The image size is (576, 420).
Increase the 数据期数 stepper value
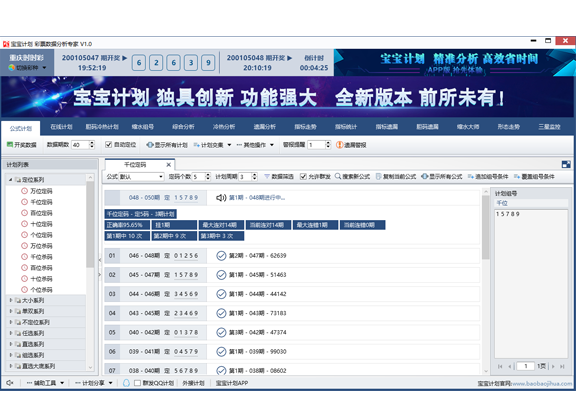pos(92,143)
